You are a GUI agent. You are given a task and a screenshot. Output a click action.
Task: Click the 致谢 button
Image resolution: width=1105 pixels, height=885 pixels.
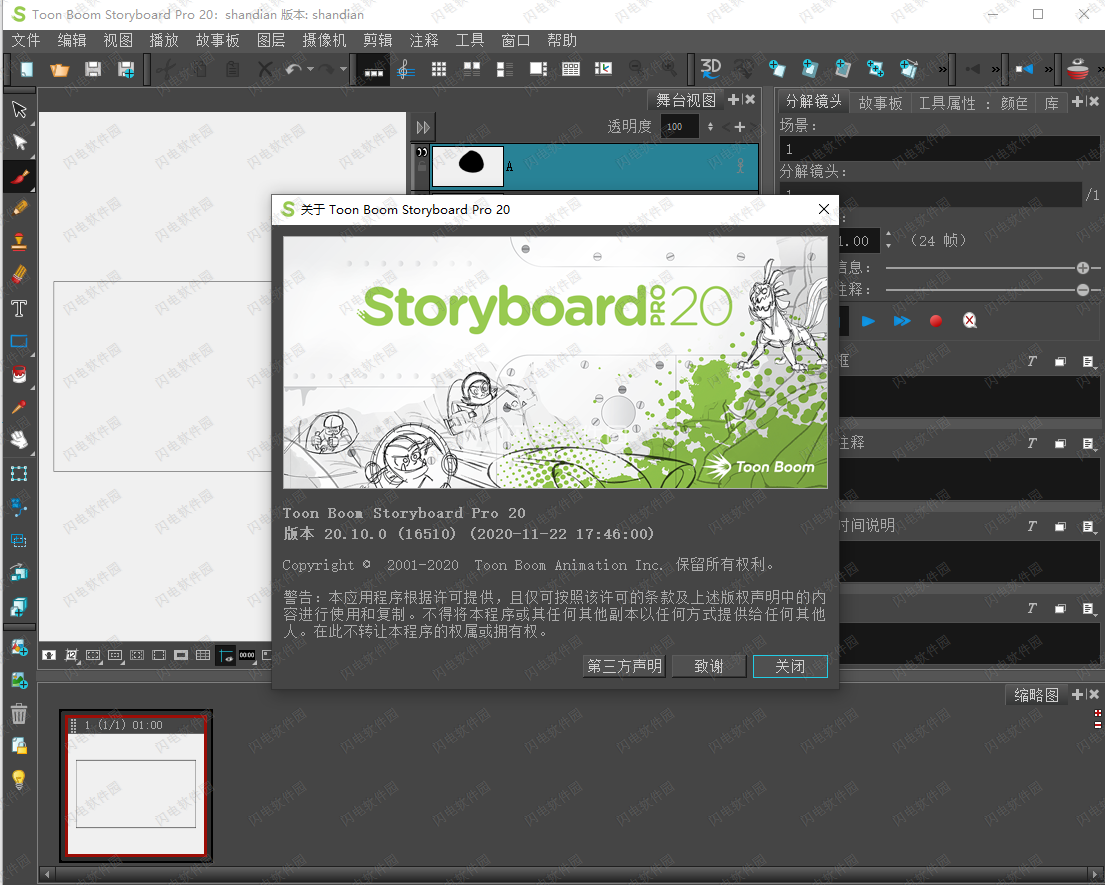pos(709,667)
